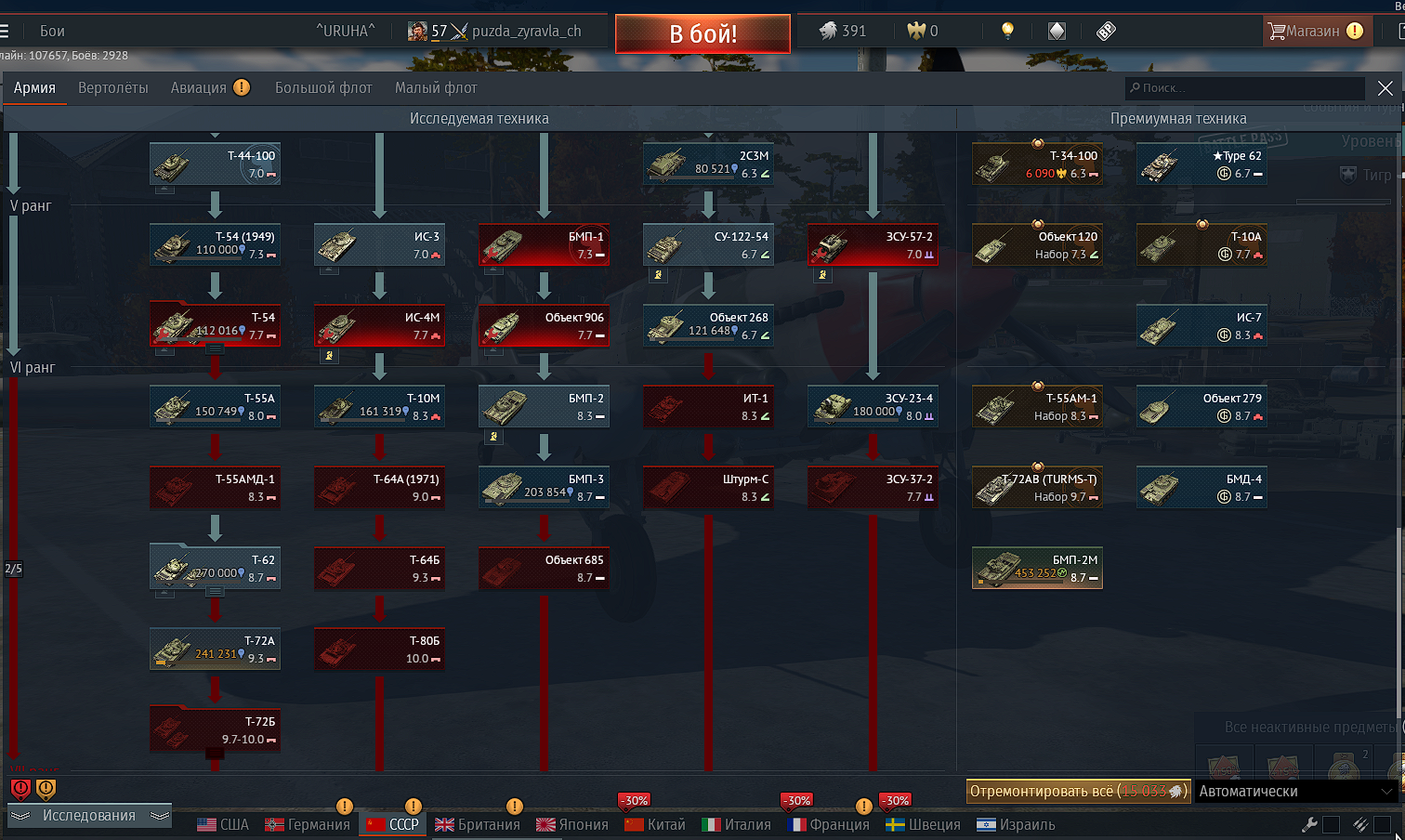Viewport: 1405px width, 840px height.
Task: Open the Бои menu
Action: pyautogui.click(x=52, y=31)
